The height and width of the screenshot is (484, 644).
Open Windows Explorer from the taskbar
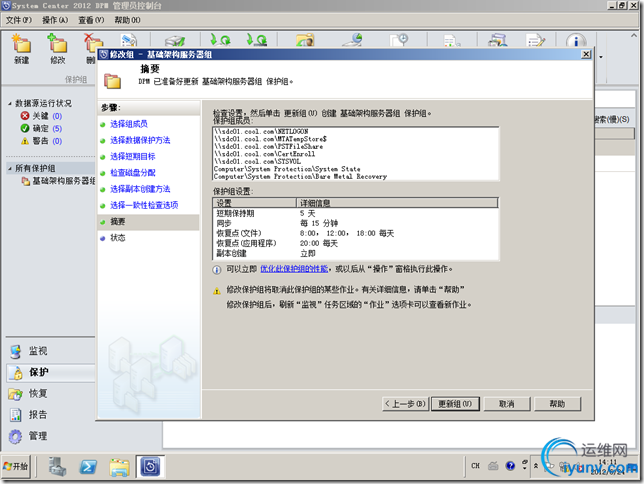pos(119,467)
